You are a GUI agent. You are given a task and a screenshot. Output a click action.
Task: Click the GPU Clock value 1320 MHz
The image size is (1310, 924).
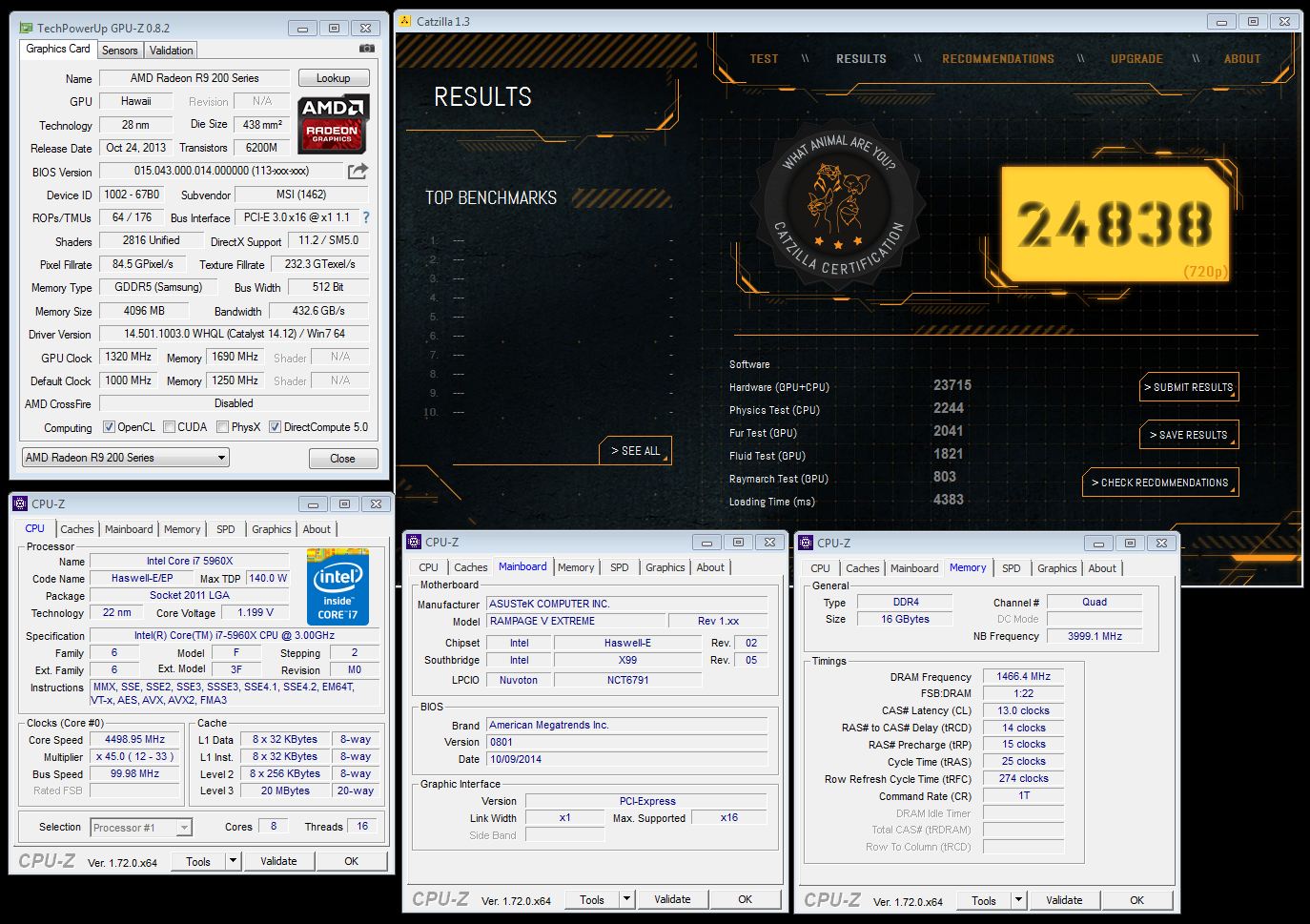[x=128, y=357]
